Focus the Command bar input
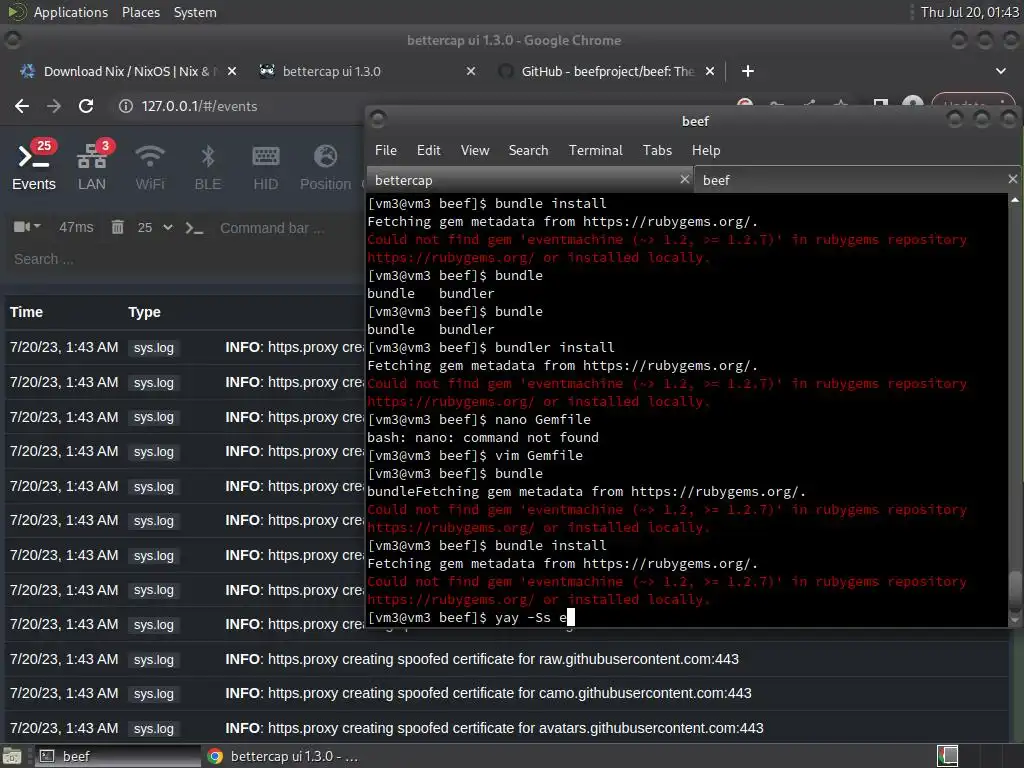 point(287,228)
